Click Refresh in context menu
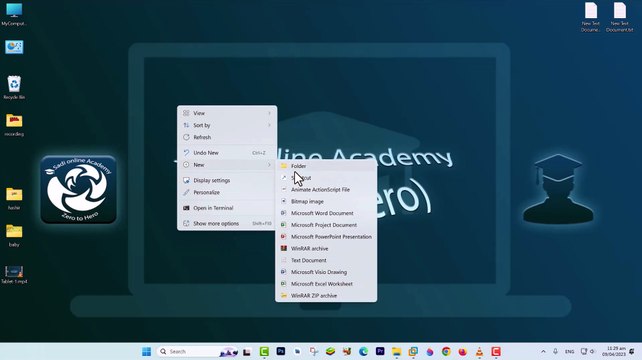This screenshot has width=642, height=360. 227,137
